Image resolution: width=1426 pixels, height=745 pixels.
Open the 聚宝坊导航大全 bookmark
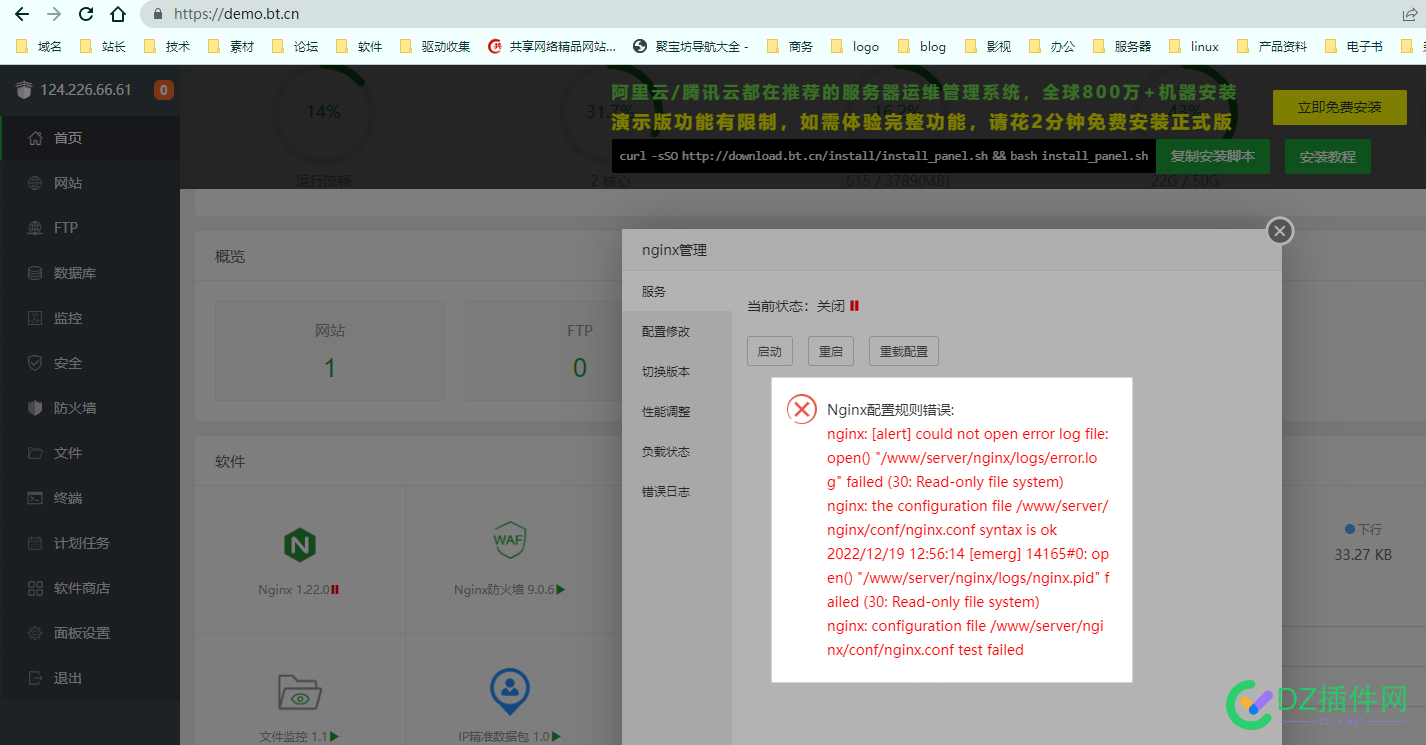coord(691,46)
